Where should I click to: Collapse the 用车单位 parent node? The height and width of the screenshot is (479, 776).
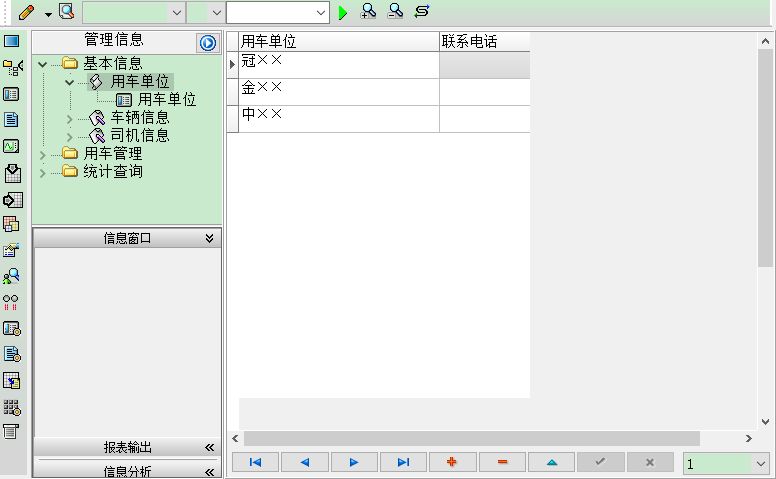point(69,82)
